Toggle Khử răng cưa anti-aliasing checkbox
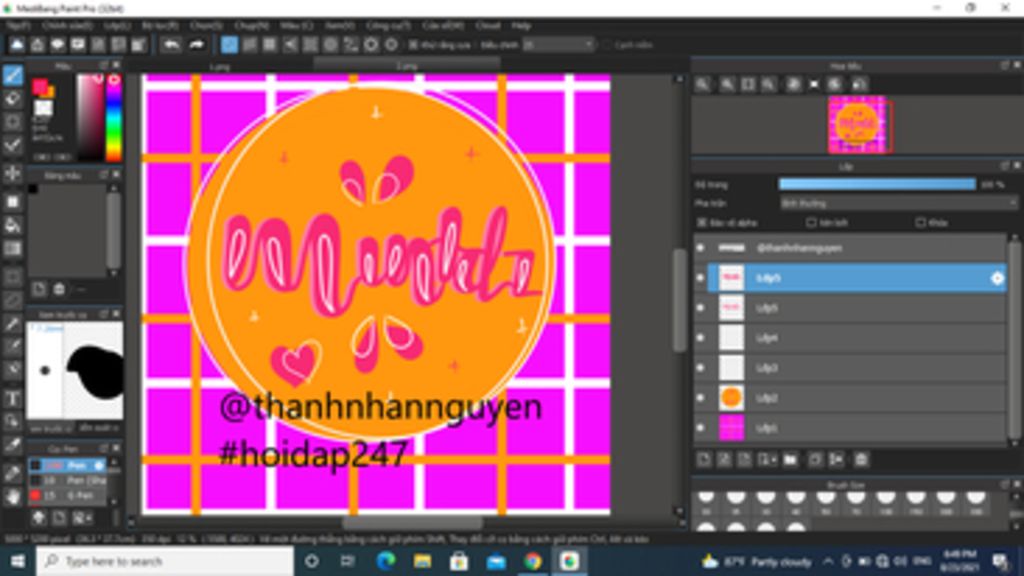The image size is (1024, 576). (413, 45)
